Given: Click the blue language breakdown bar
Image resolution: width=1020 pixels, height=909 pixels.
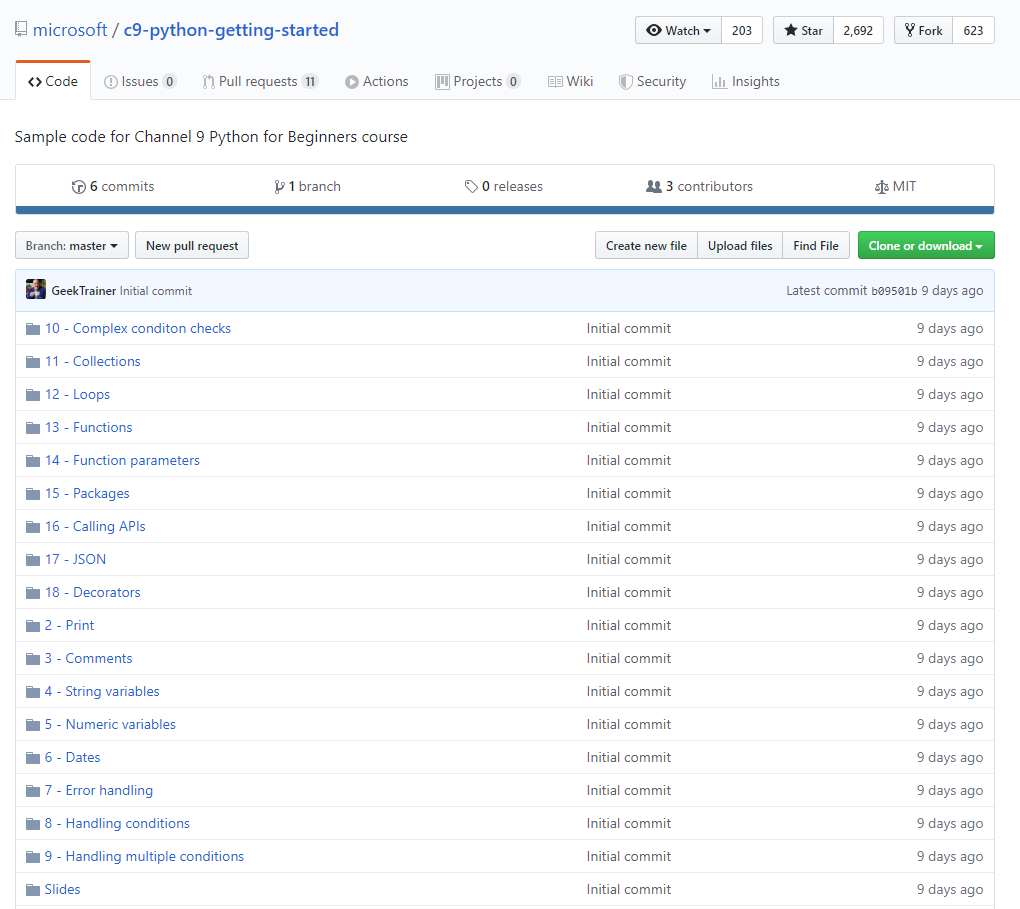Looking at the screenshot, I should tap(505, 210).
